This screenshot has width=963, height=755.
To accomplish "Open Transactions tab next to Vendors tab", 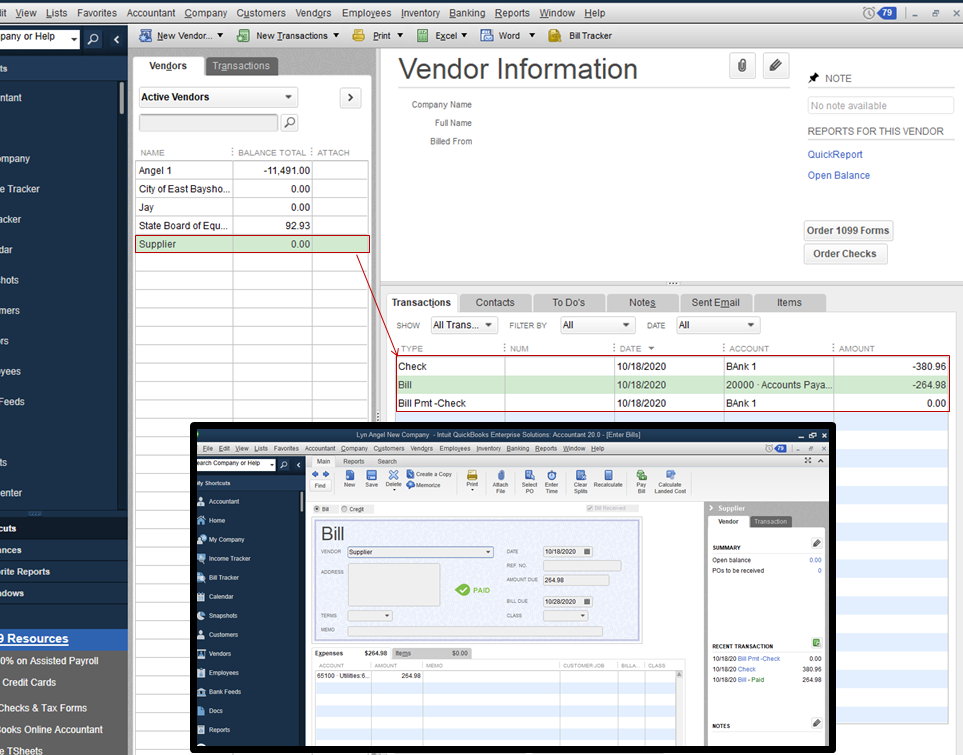I will [x=241, y=66].
